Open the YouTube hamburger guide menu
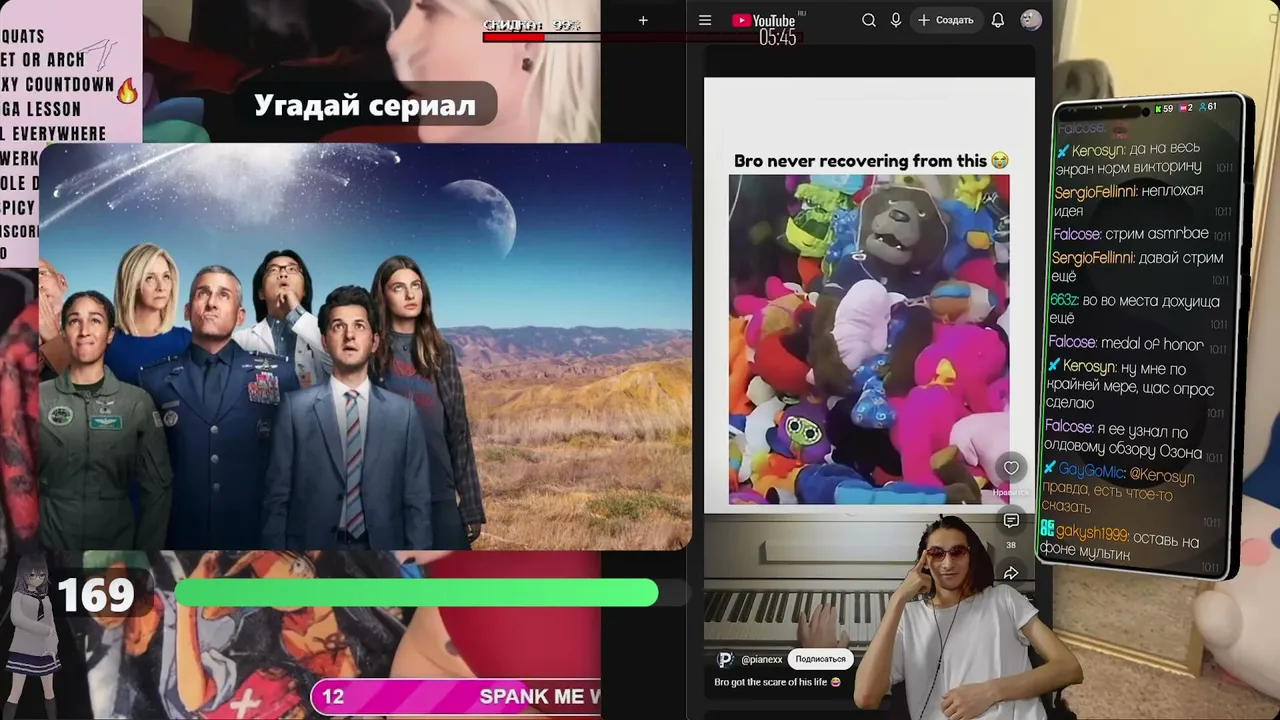1280x720 pixels. tap(705, 20)
